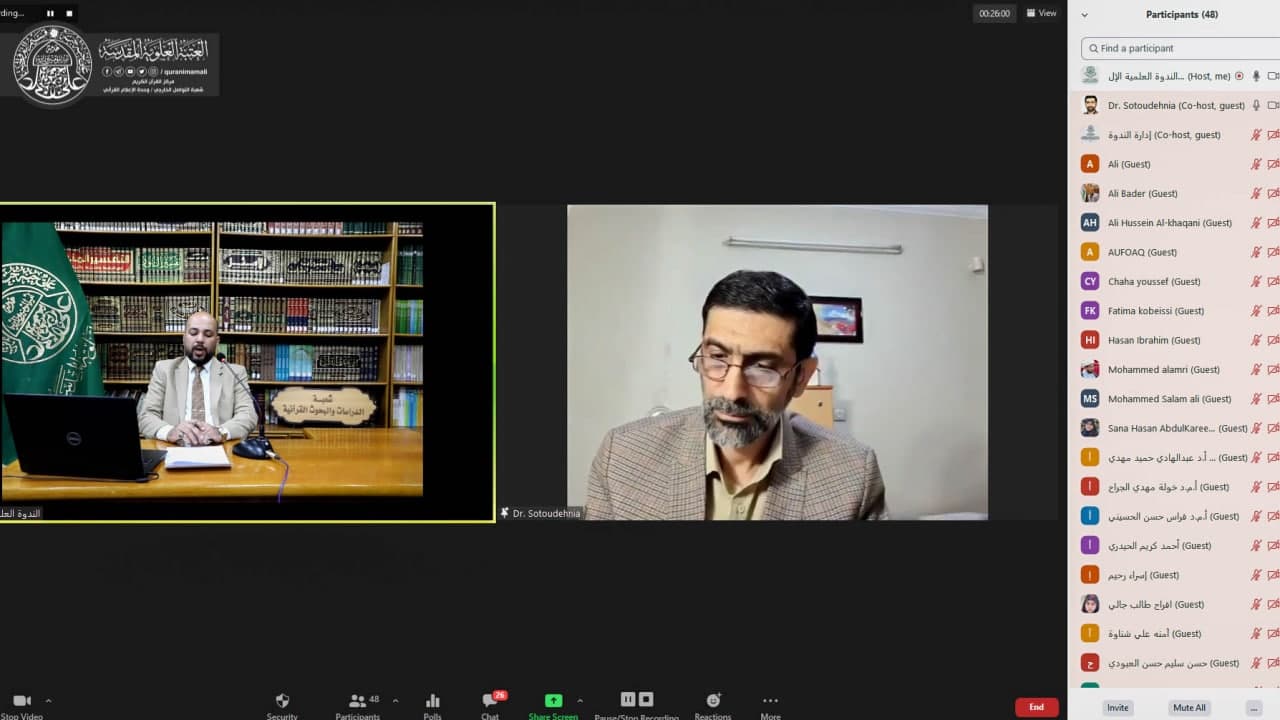Screen dimensions: 1280x720
Task: Select Dr. Sotoudehnia's avatar in participants list
Action: coord(1090,105)
